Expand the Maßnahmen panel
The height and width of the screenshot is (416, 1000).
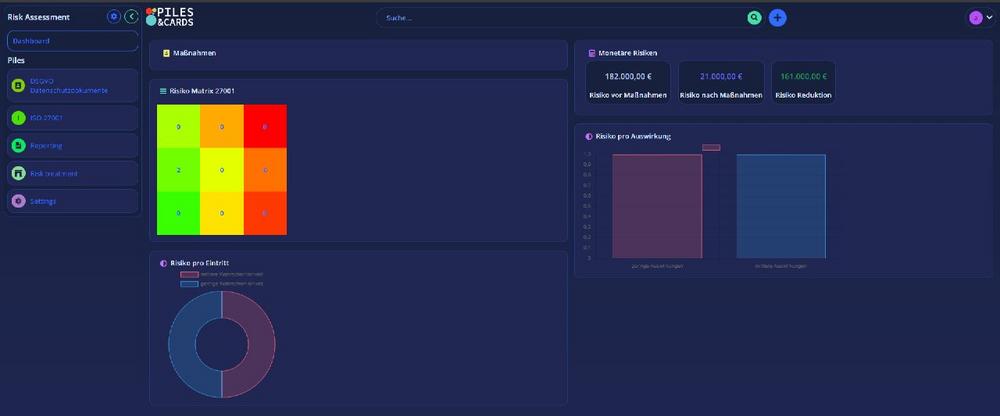coord(358,53)
